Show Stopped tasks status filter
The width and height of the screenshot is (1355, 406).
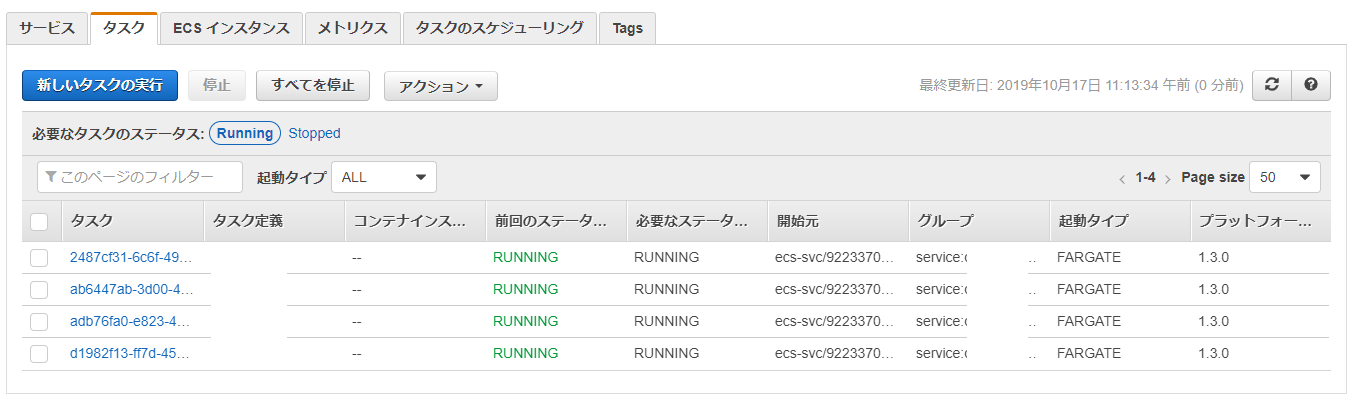coord(314,133)
